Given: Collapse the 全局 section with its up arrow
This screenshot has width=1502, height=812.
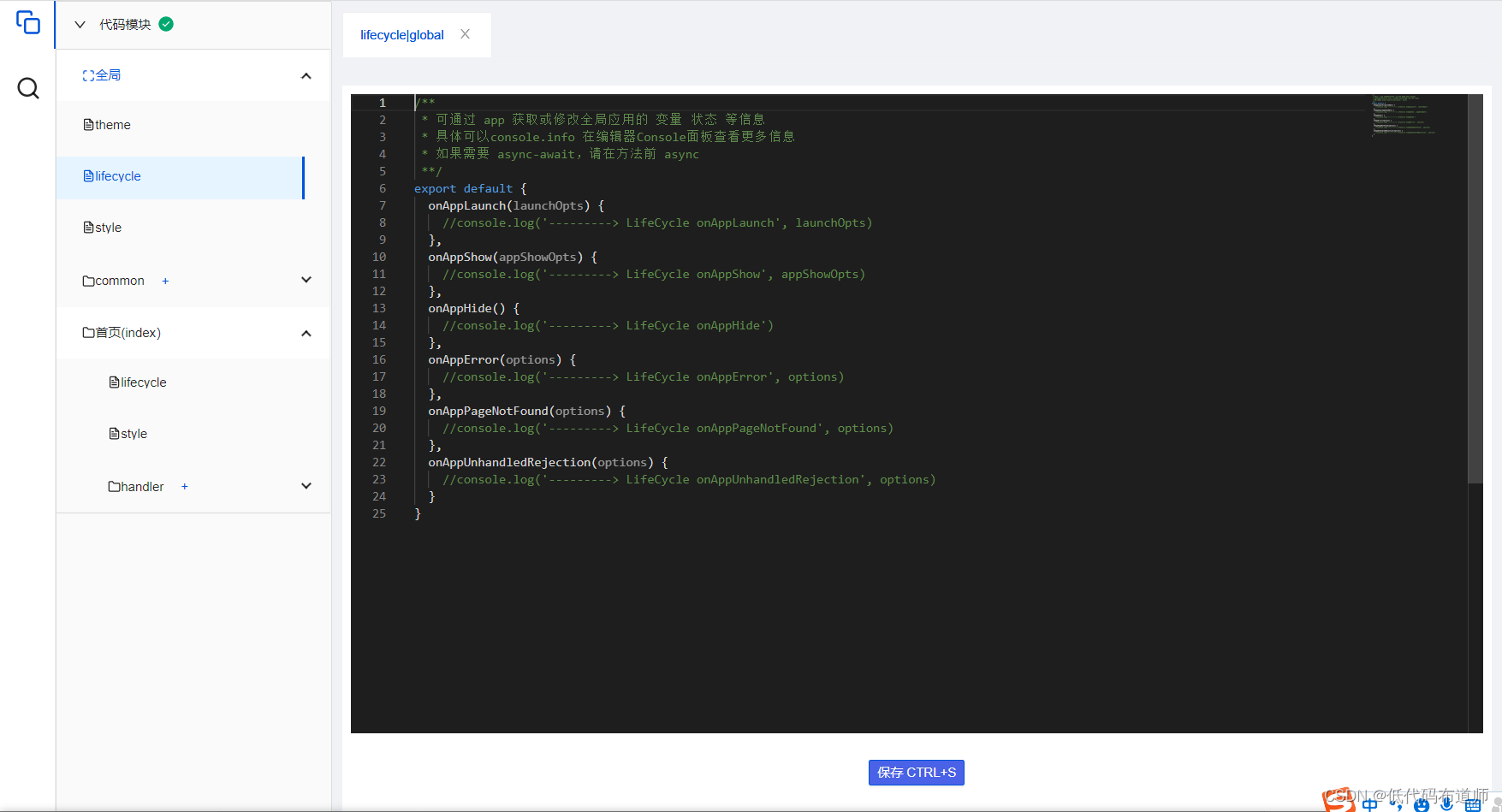Looking at the screenshot, I should click(x=306, y=76).
